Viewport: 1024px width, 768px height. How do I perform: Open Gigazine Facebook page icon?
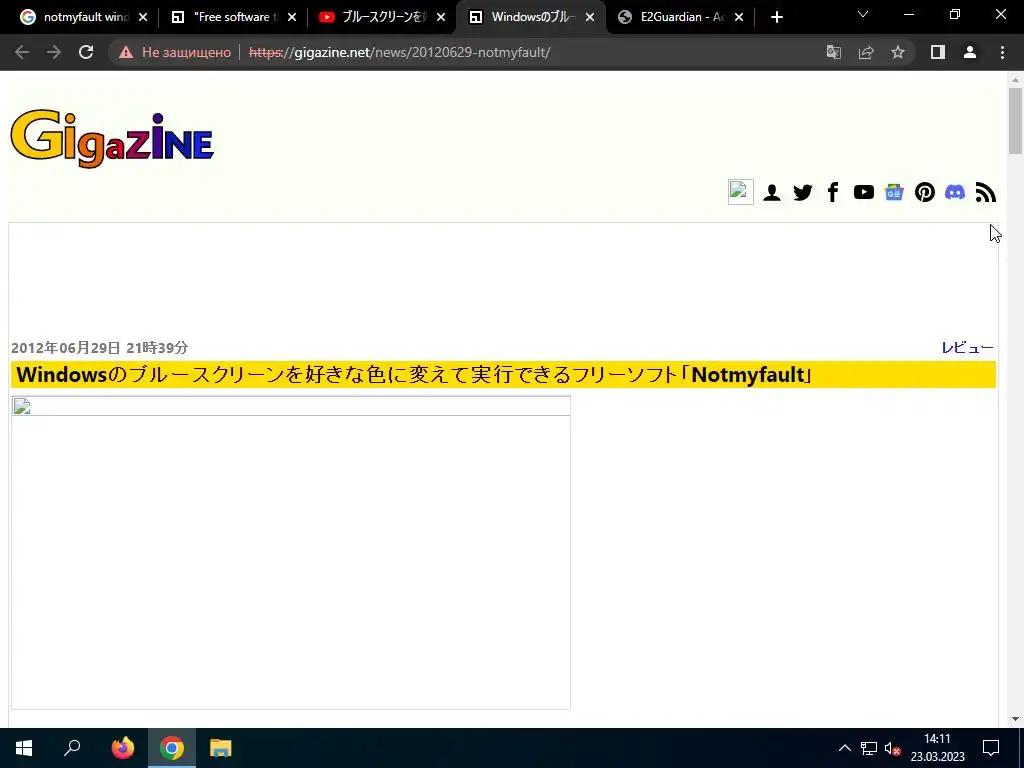[833, 192]
